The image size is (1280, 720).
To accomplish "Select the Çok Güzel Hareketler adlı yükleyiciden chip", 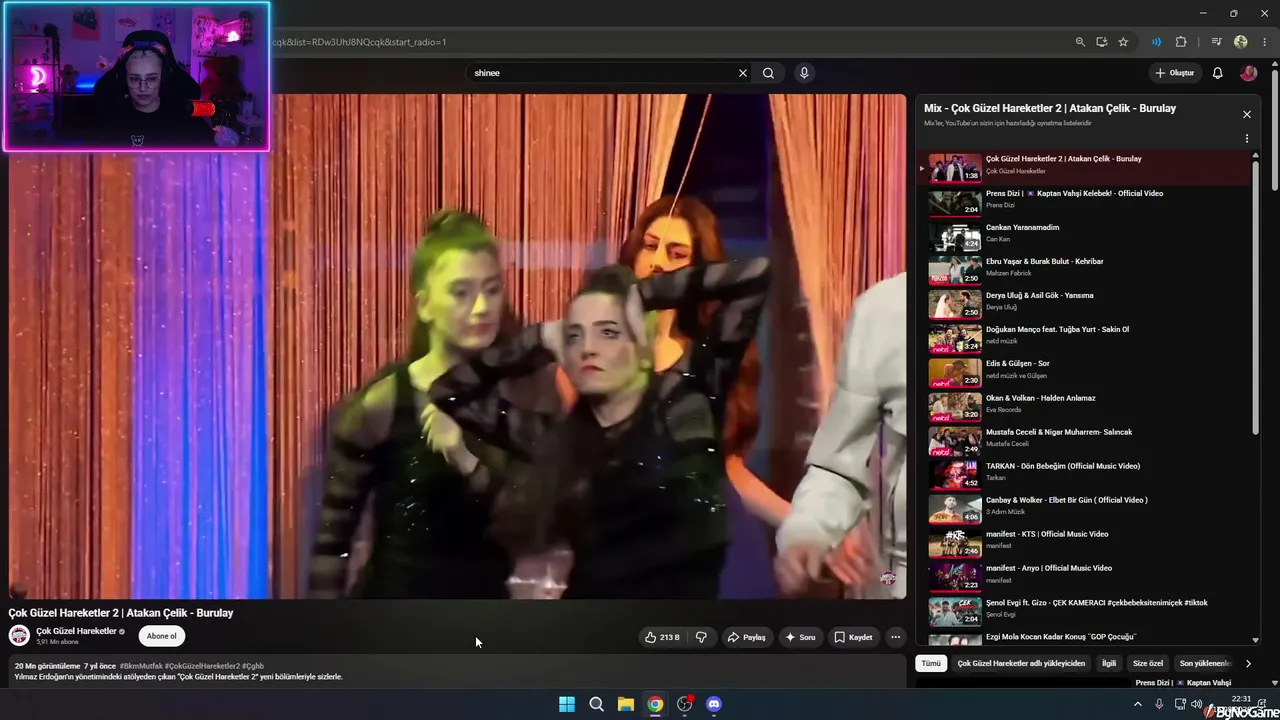I will coord(1021,663).
